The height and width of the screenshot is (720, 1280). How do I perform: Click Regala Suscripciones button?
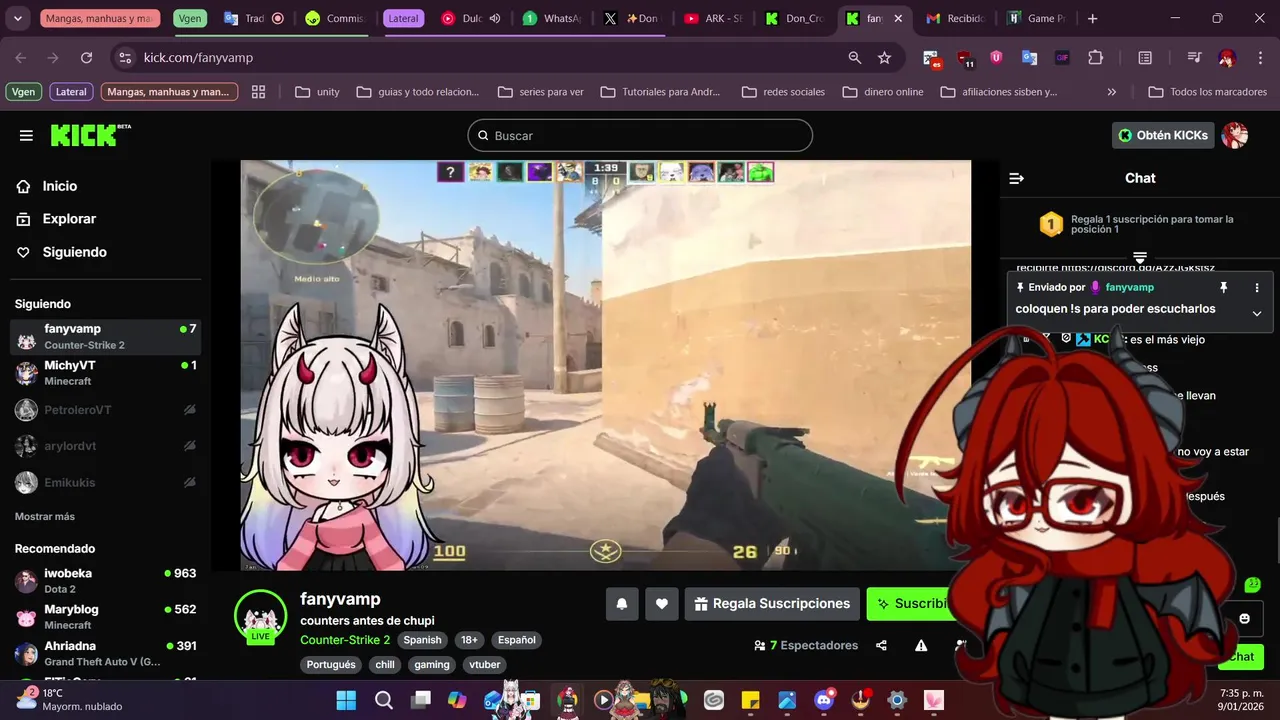tap(772, 604)
